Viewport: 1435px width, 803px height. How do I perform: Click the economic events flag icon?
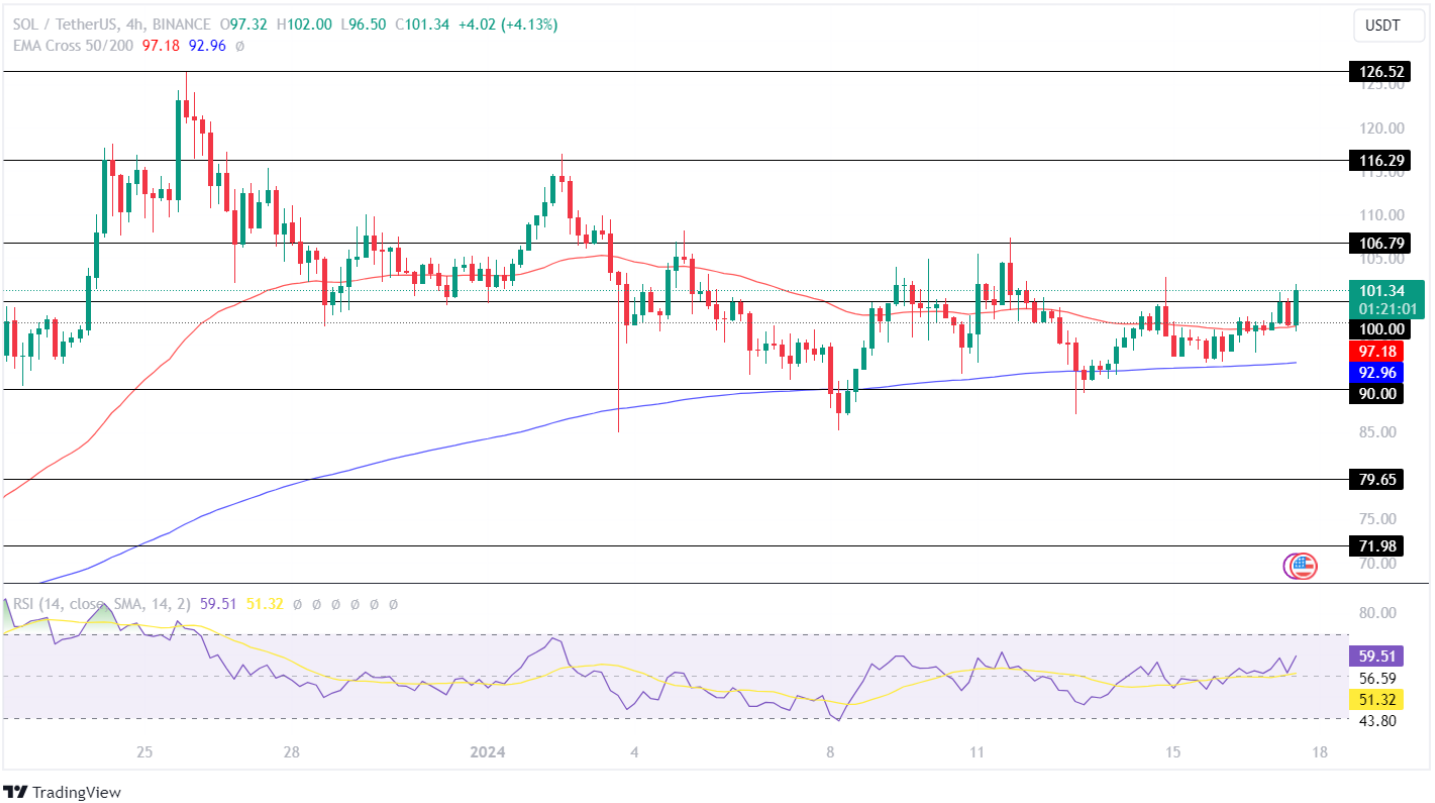pyautogui.click(x=1301, y=566)
